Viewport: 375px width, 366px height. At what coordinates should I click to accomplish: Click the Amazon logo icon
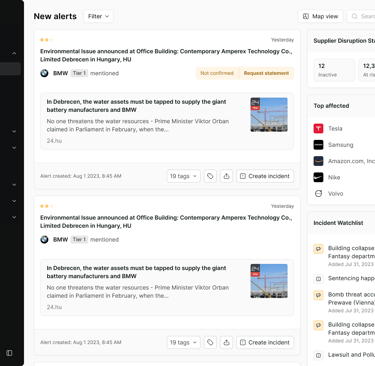click(318, 161)
